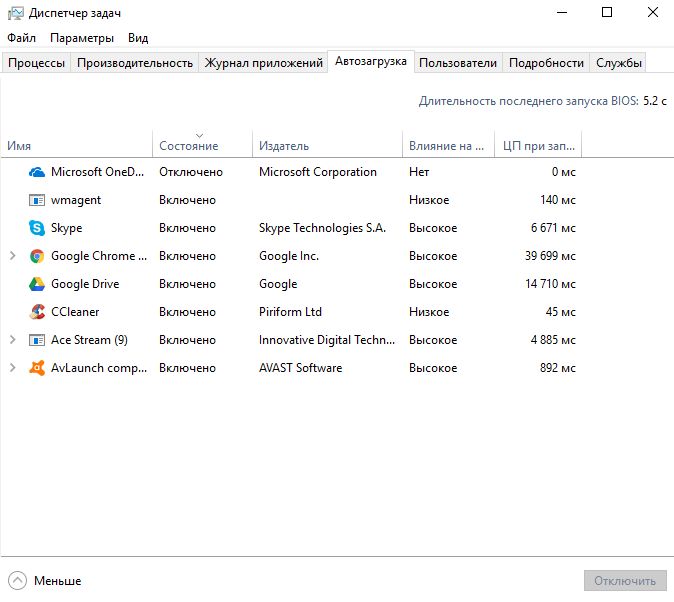Expand the Google Chrome startup group
674x602 pixels.
pyautogui.click(x=12, y=256)
